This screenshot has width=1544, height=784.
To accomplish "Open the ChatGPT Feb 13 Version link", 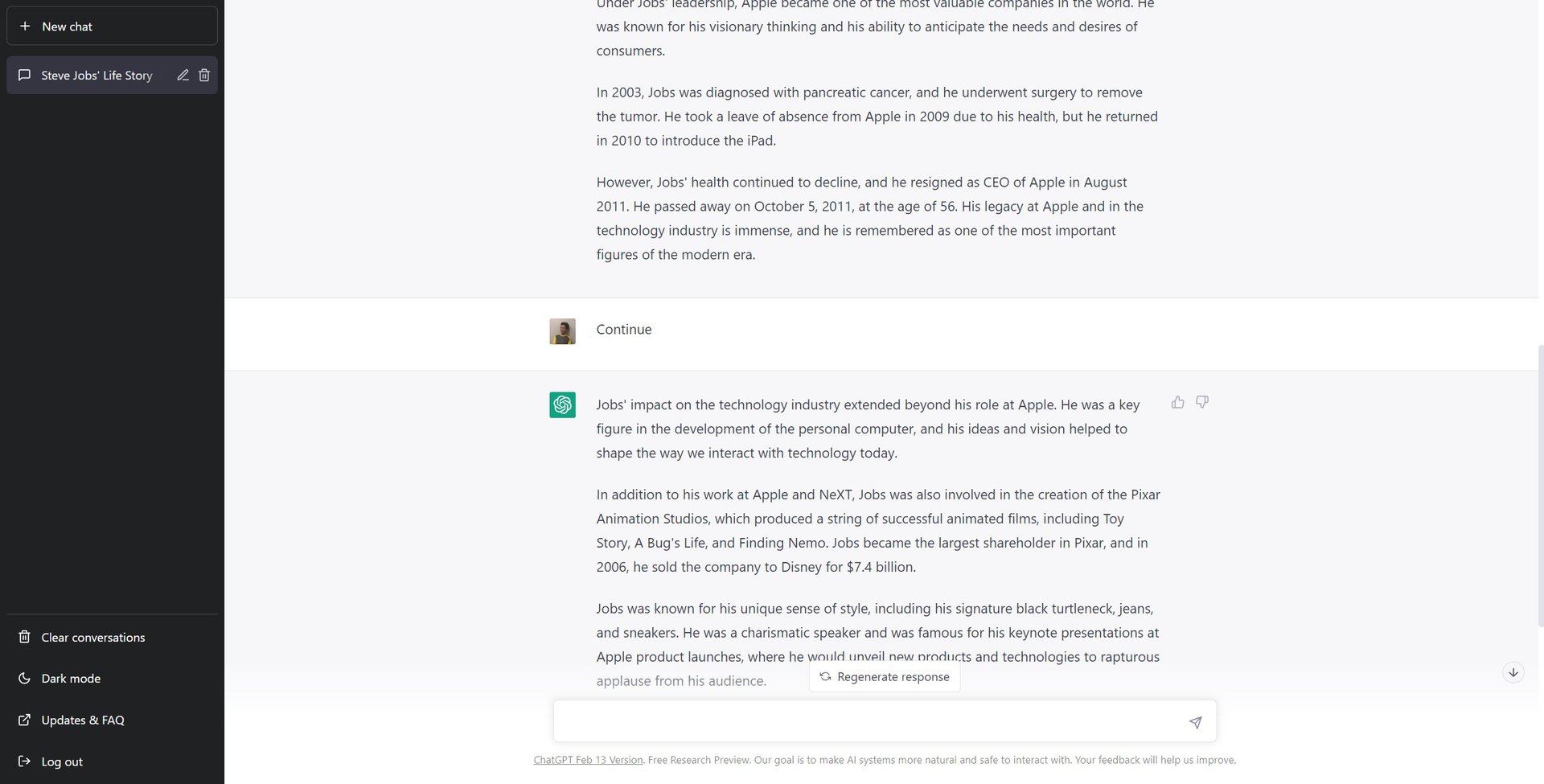I will pos(588,760).
